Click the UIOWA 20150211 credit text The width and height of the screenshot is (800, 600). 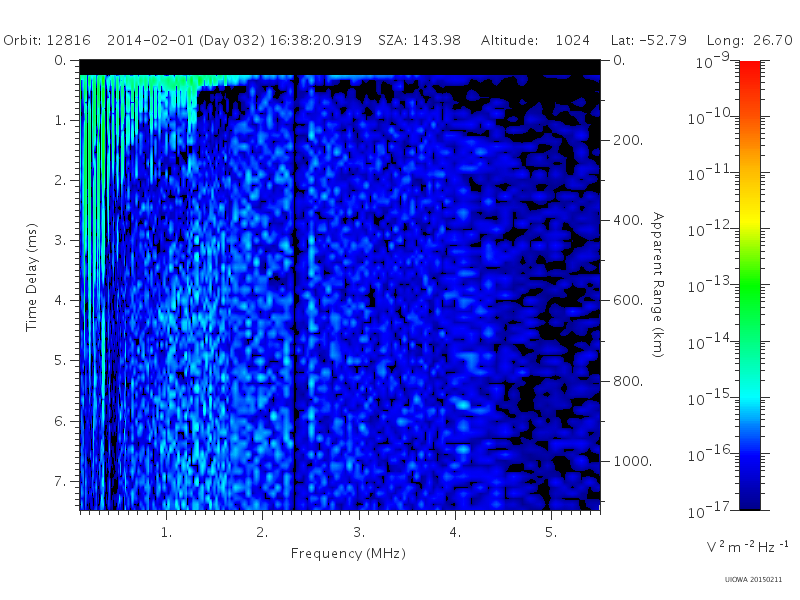click(753, 580)
